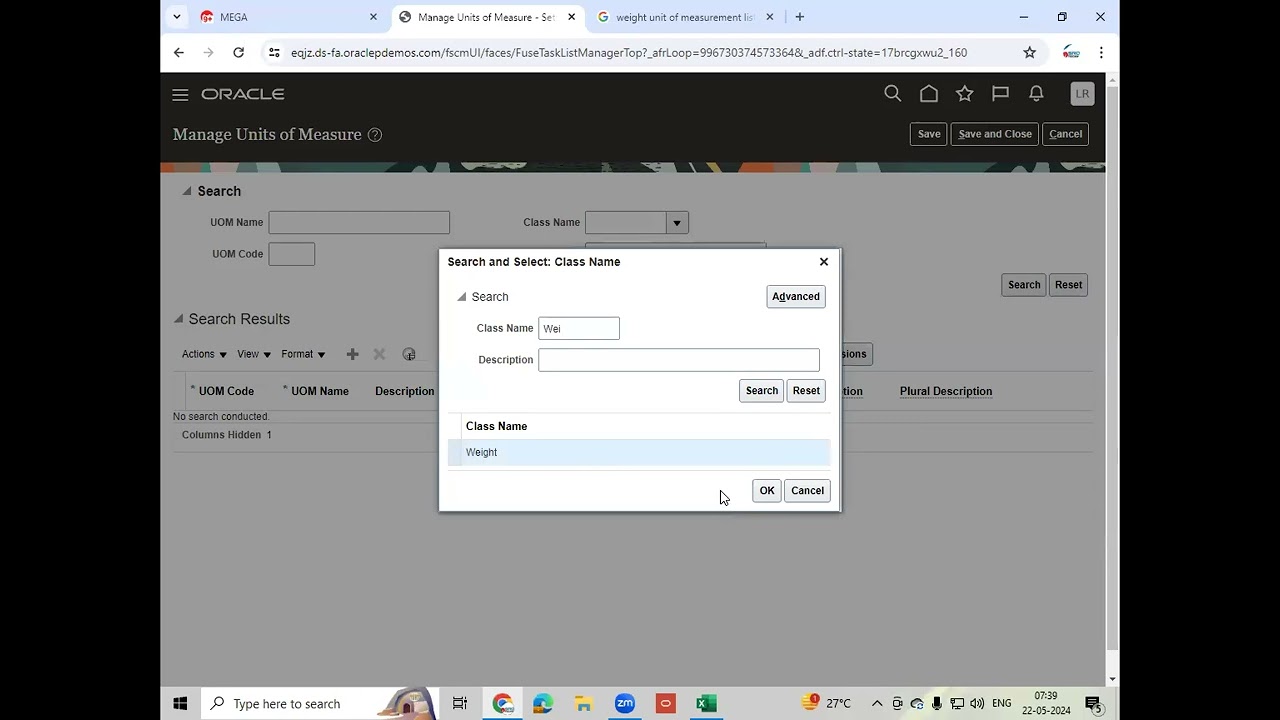Open the taskbar volume control
The height and width of the screenshot is (720, 1280).
(977, 704)
